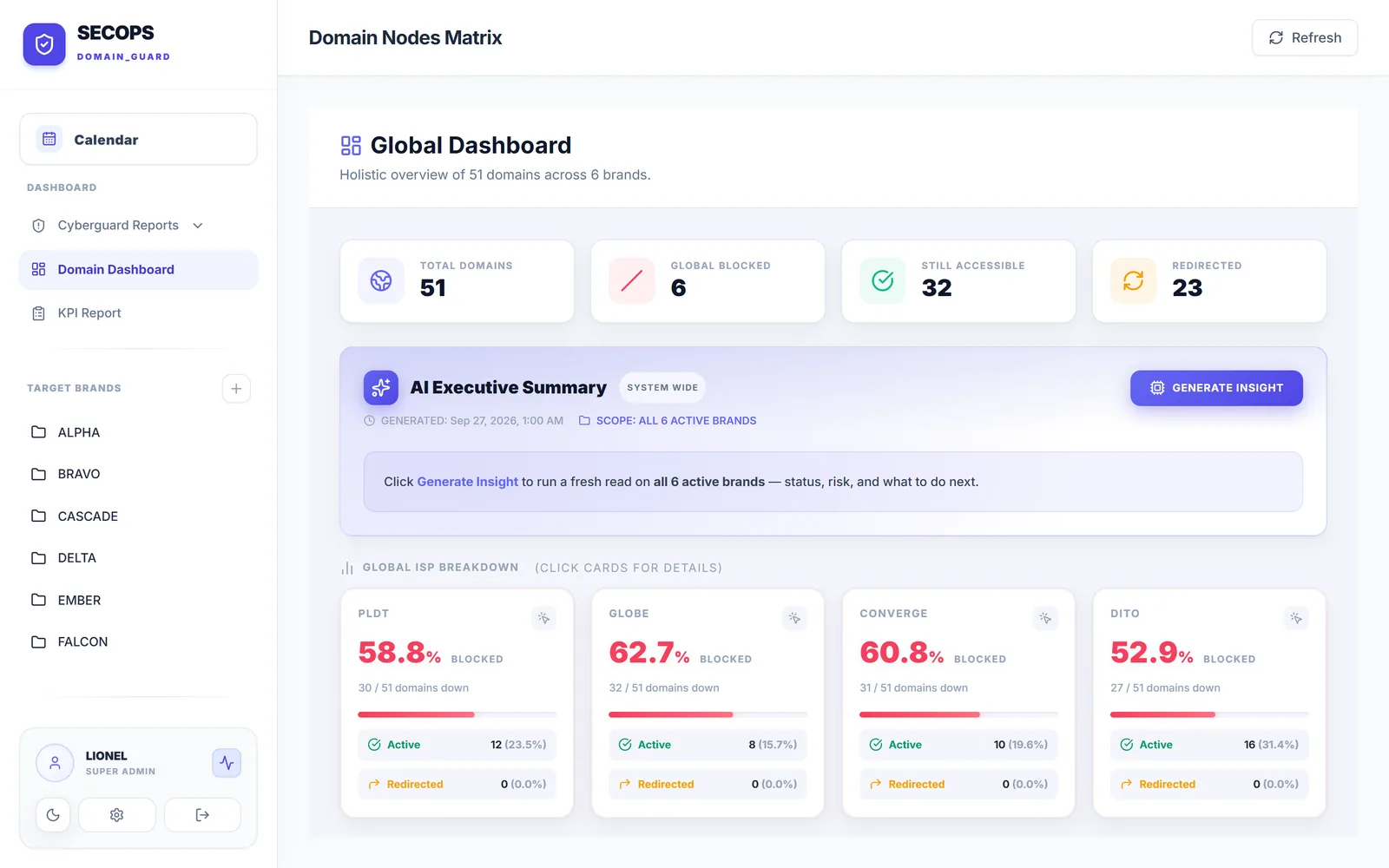The image size is (1389, 868).
Task: Click the Global Blocked count 6
Action: tap(679, 288)
